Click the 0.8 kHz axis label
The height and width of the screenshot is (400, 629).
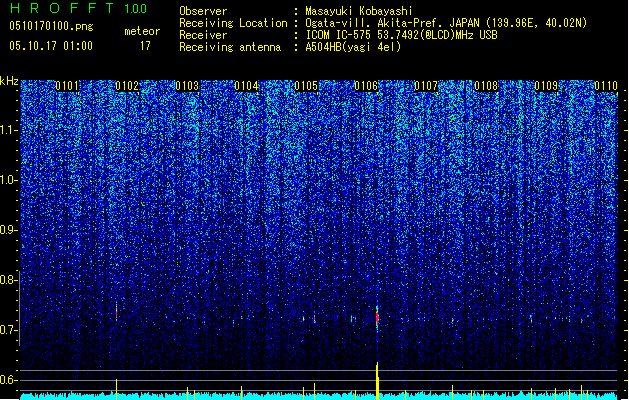pyautogui.click(x=8, y=280)
